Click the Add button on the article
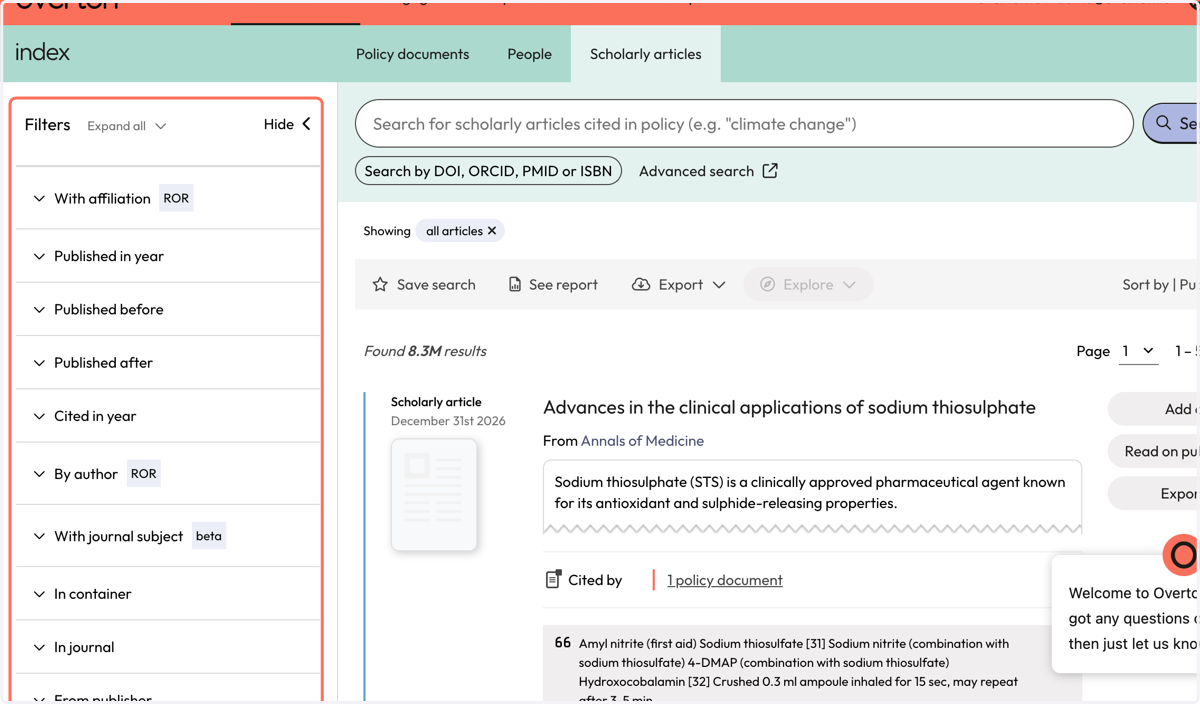The width and height of the screenshot is (1200, 704). coord(1154,409)
